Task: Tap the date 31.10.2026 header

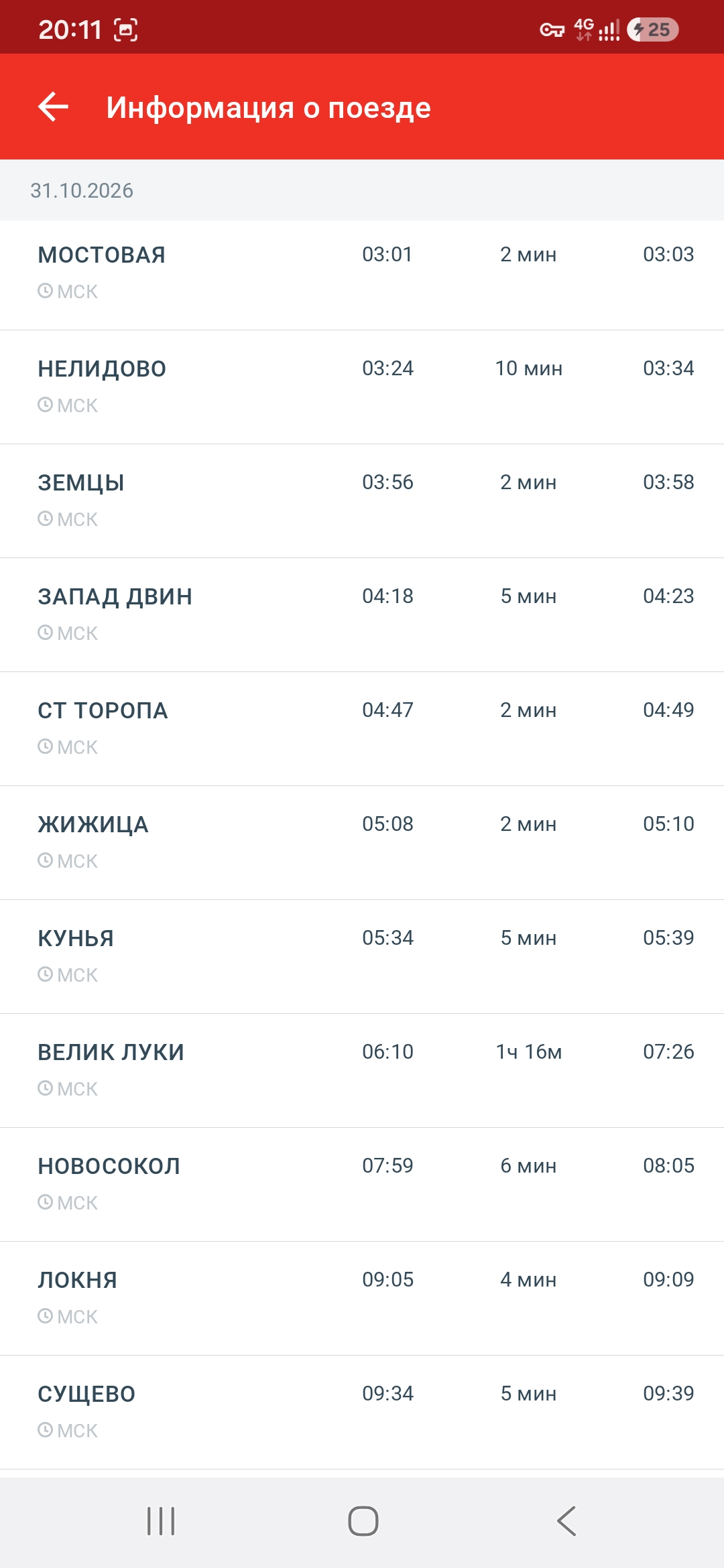Action: point(82,190)
